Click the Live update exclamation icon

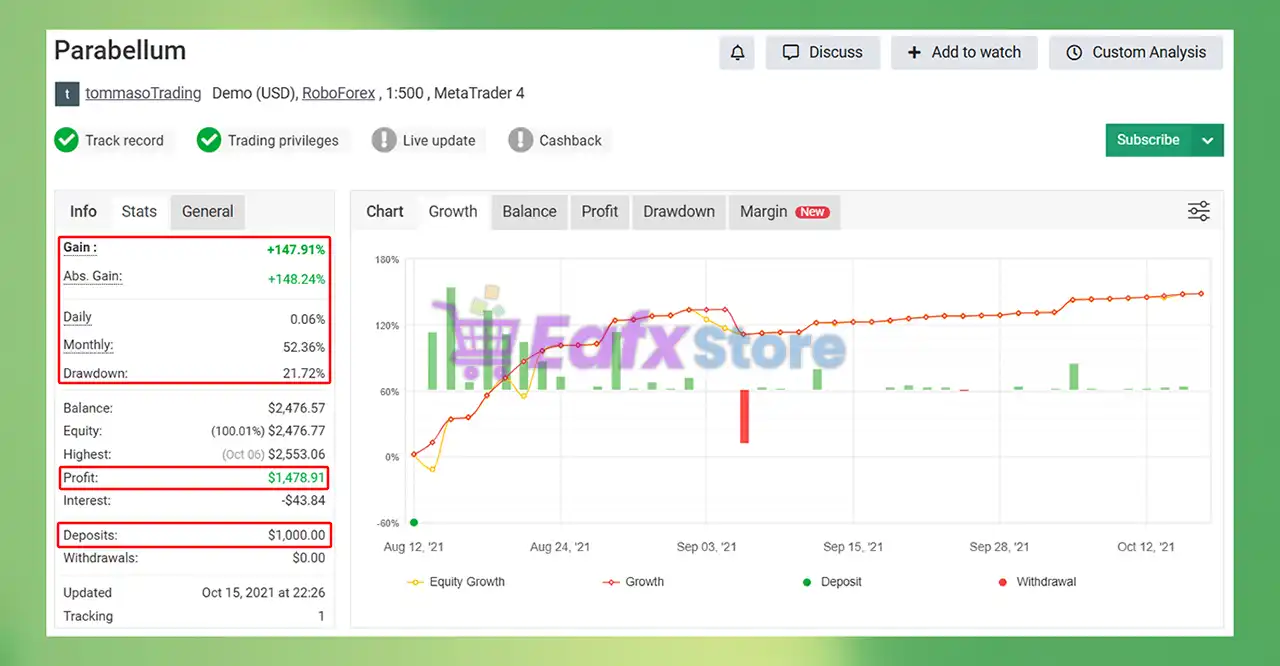click(384, 140)
